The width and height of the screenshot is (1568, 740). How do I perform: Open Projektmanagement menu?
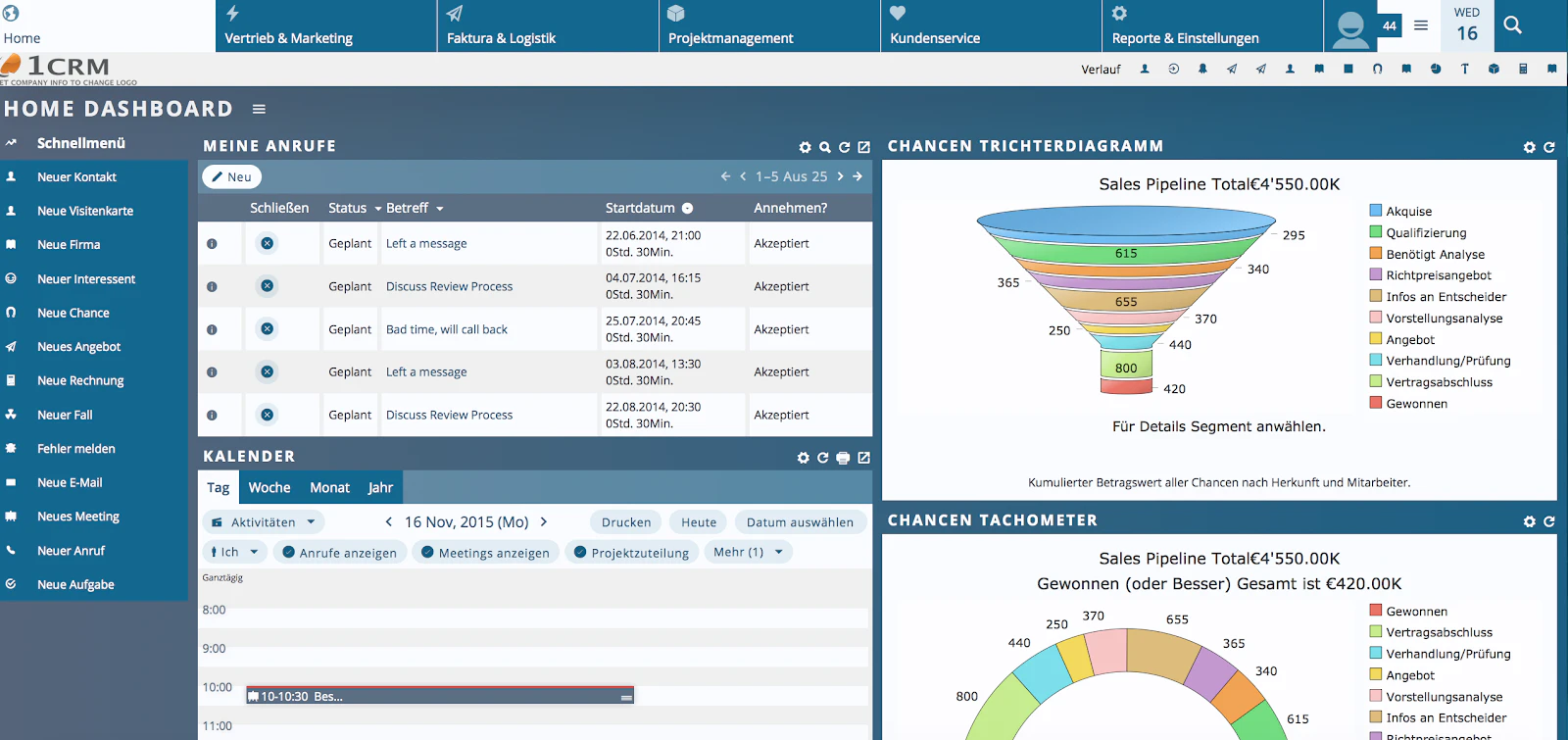click(x=769, y=25)
